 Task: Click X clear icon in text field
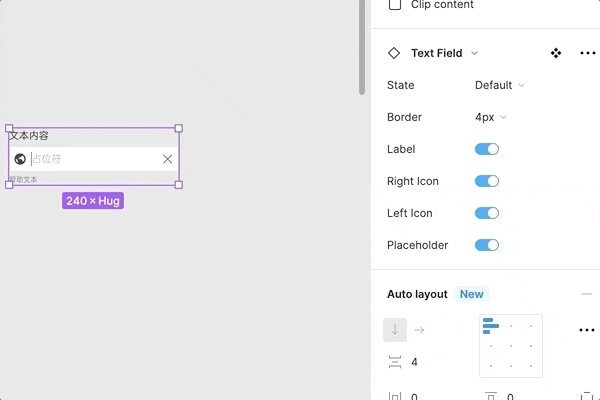click(167, 159)
